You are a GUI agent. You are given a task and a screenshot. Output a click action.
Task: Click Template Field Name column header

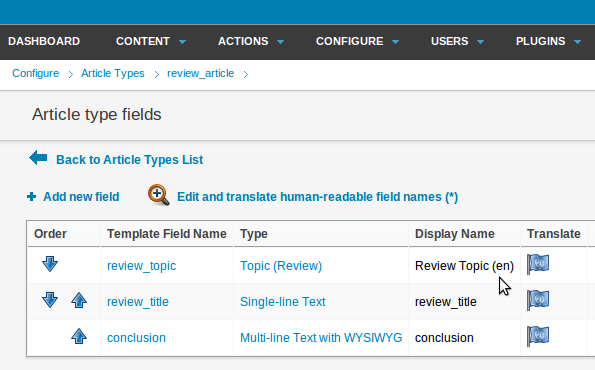tap(167, 234)
